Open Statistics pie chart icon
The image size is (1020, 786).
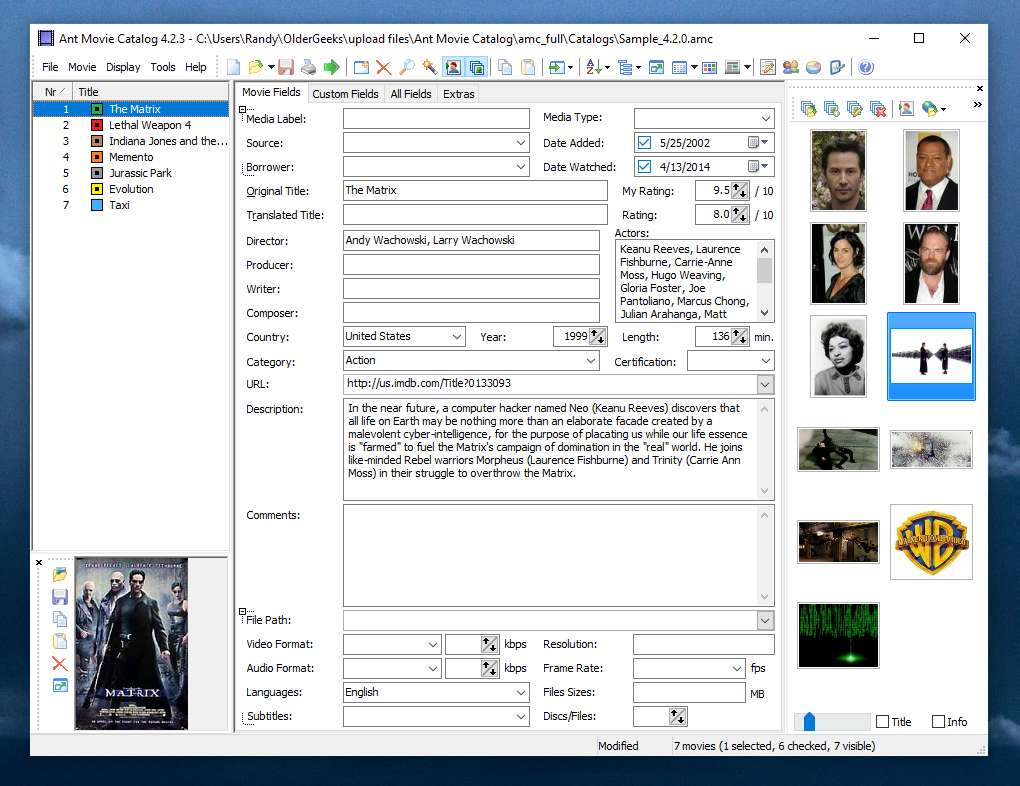[813, 67]
